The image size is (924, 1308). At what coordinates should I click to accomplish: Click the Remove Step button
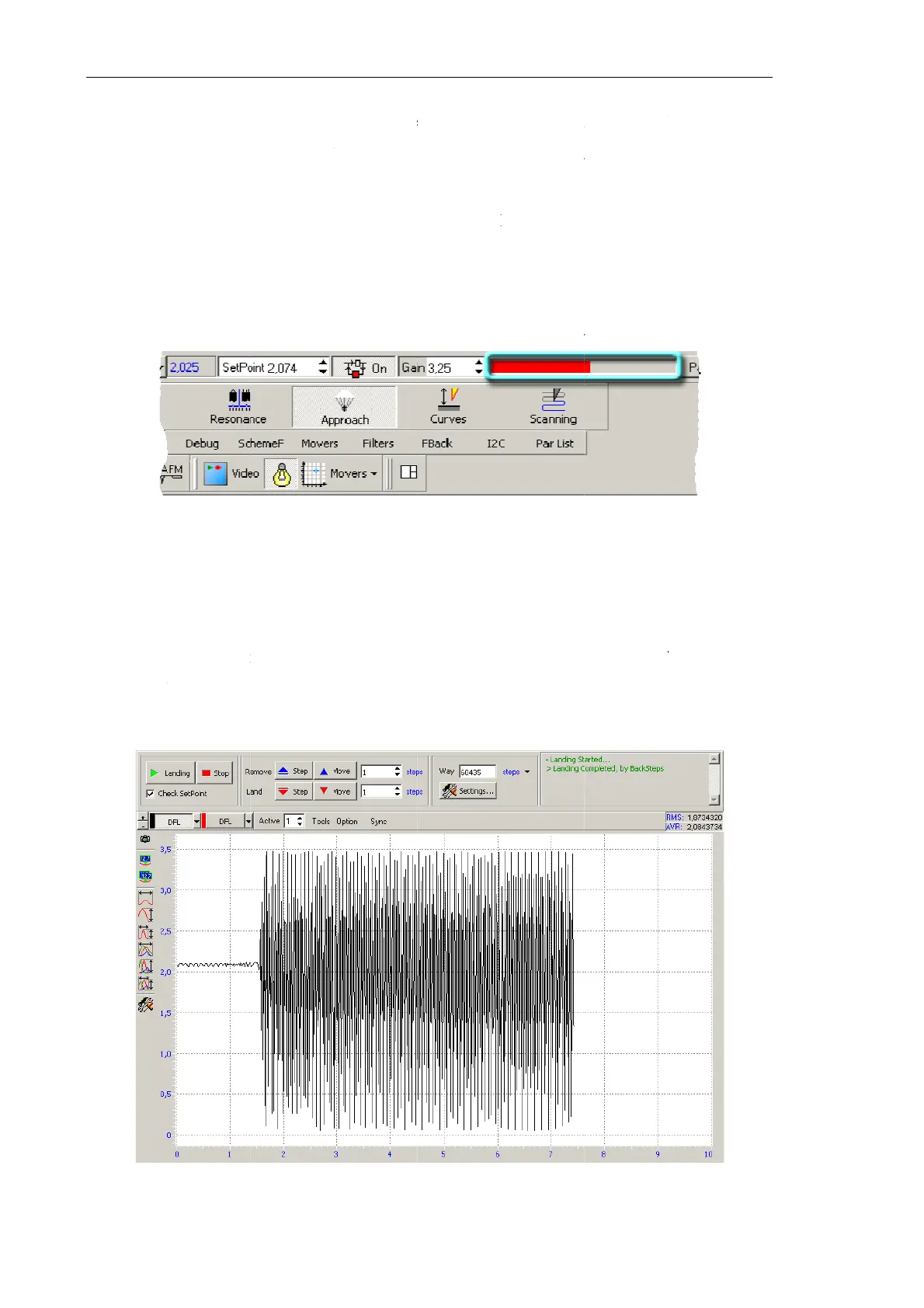click(294, 771)
